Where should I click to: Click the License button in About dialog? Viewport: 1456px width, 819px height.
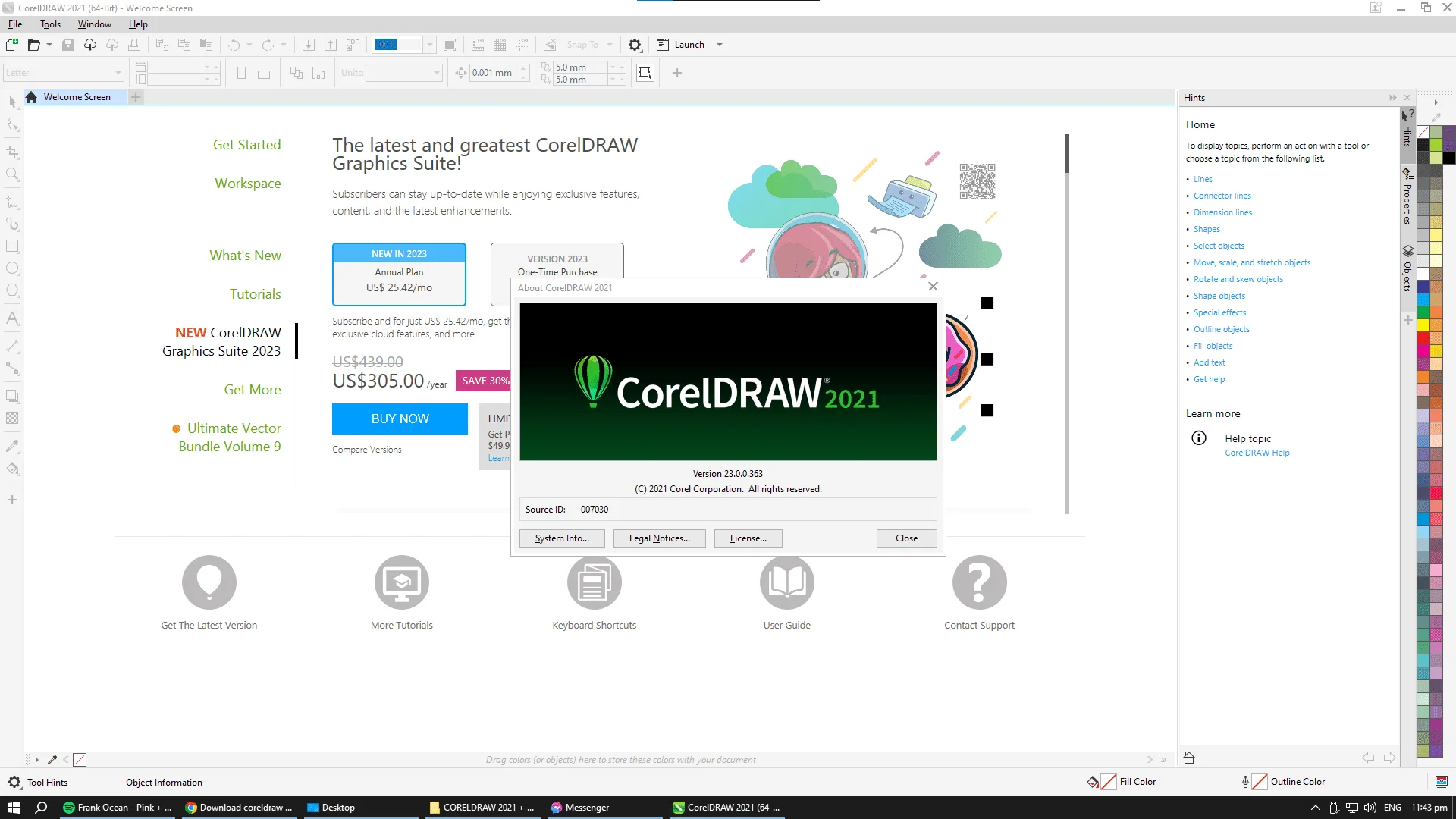coord(748,538)
